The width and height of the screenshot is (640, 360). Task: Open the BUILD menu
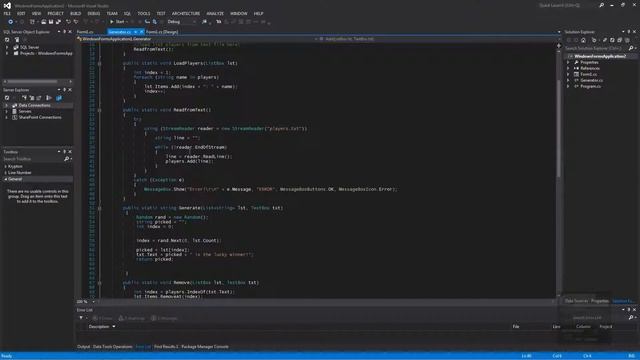(x=76, y=13)
